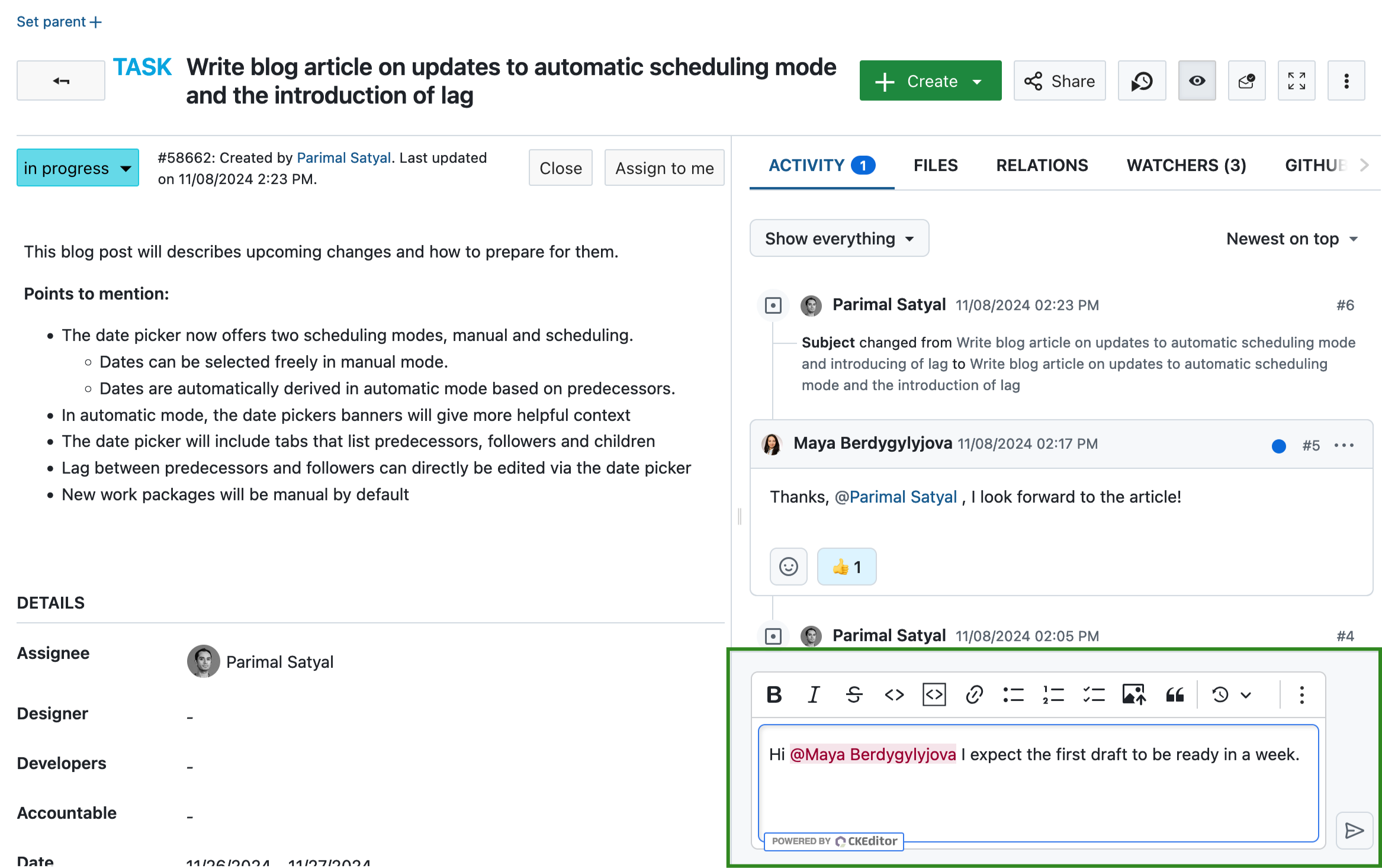Click the Block quote icon
Viewport: 1382px width, 868px height.
point(1175,696)
